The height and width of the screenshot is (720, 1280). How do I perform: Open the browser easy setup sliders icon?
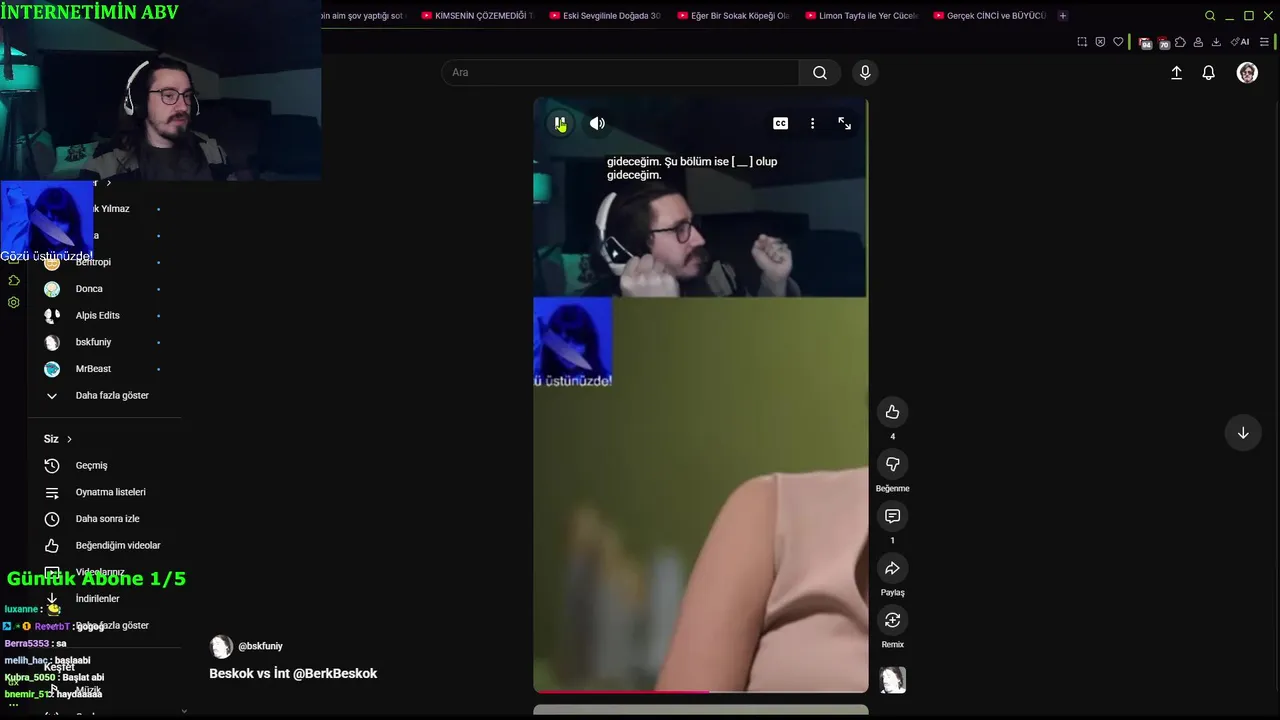click(x=1265, y=42)
